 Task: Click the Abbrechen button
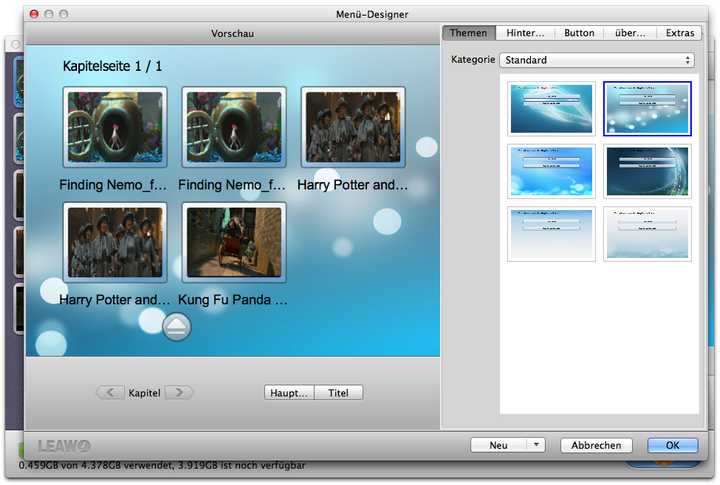(596, 445)
